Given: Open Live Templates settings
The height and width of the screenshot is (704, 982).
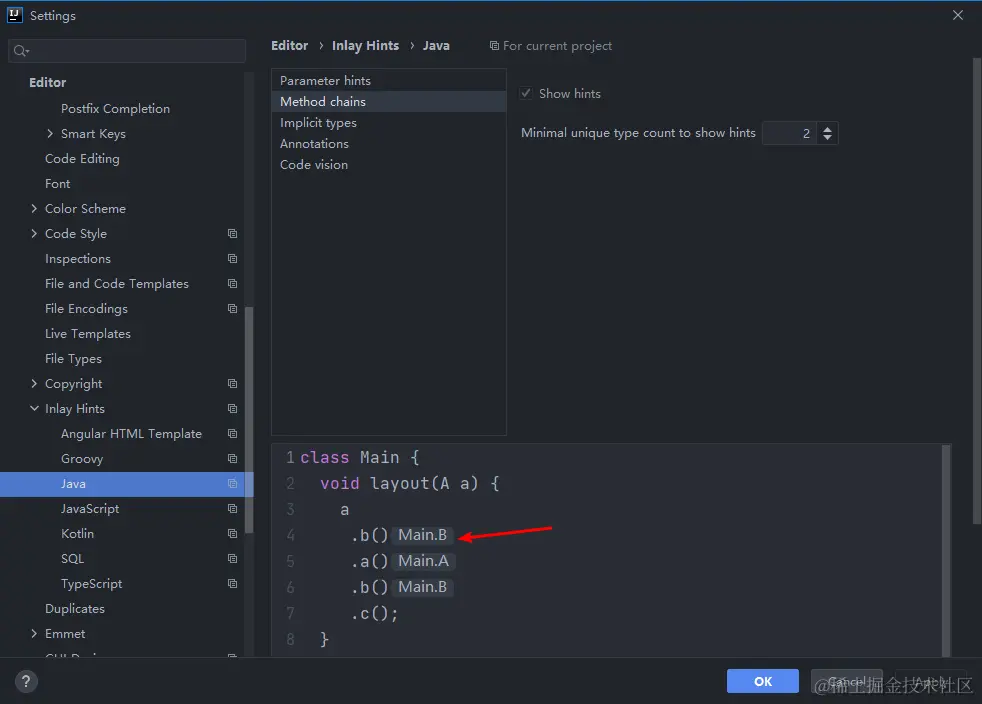Looking at the screenshot, I should [x=88, y=334].
